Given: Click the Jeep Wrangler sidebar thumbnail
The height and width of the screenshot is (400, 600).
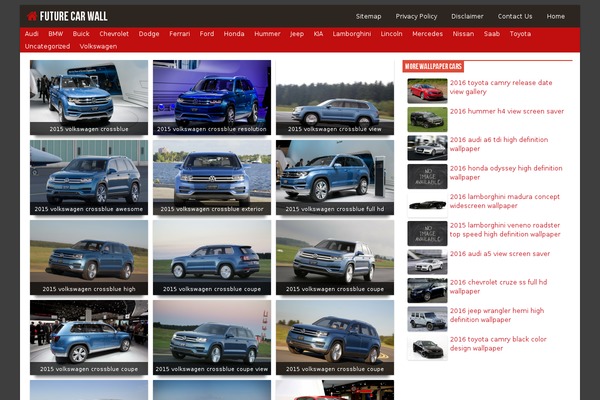Looking at the screenshot, I should coord(427,319).
